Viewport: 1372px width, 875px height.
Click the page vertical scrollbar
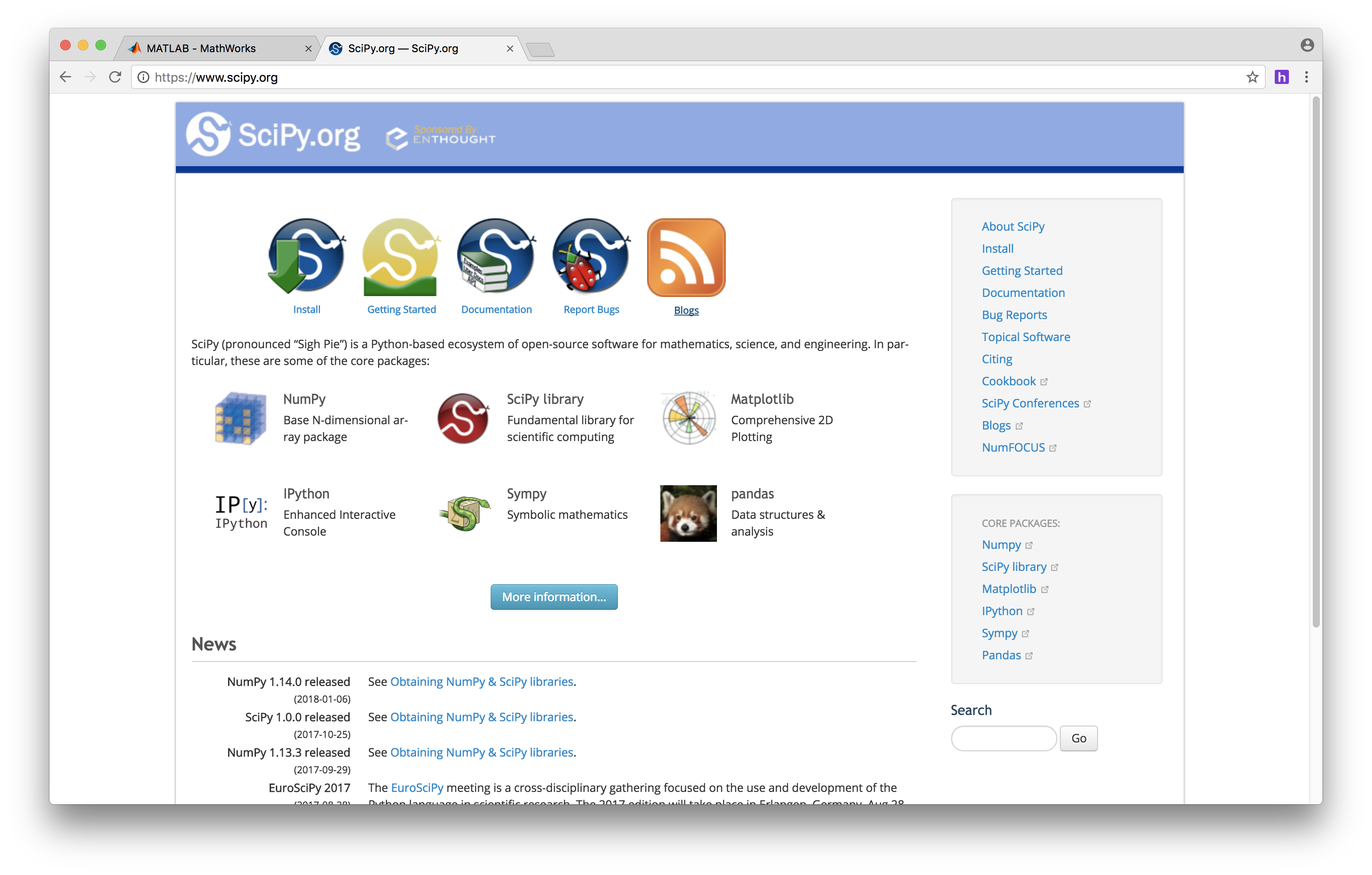[1315, 362]
